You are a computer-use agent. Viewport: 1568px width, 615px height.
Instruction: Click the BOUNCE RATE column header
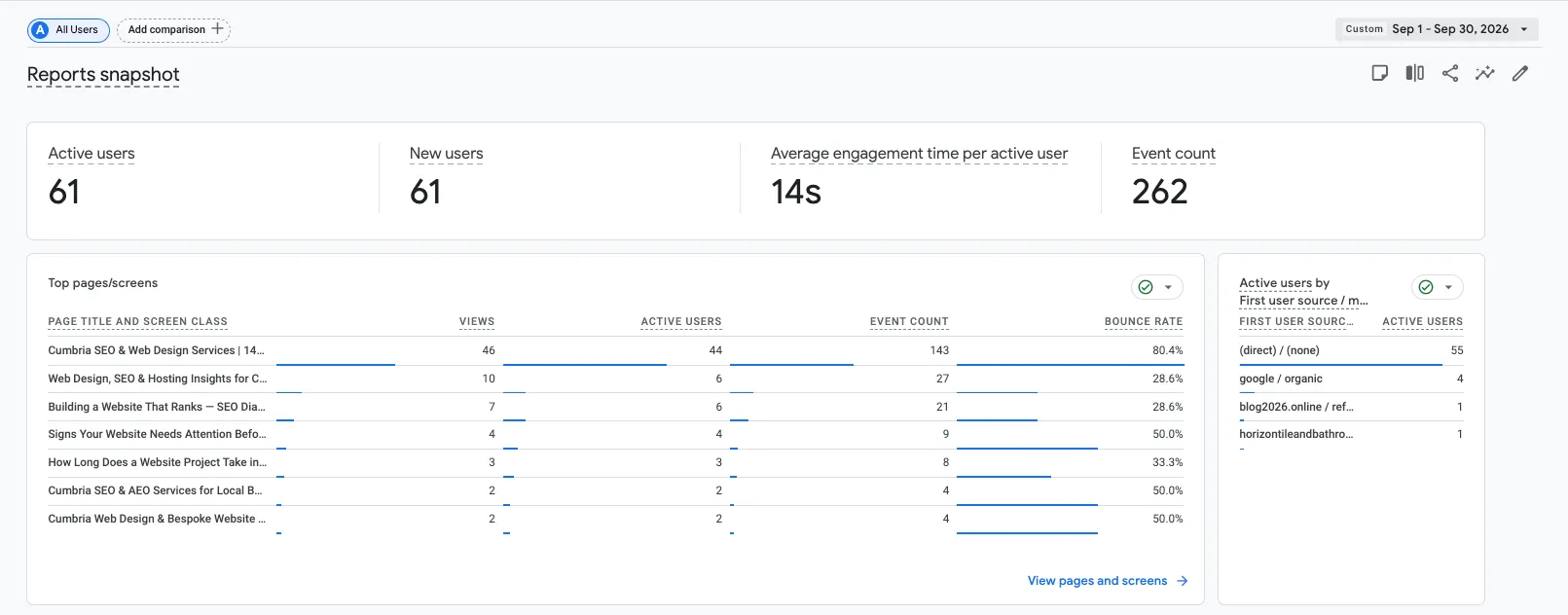coord(1144,322)
